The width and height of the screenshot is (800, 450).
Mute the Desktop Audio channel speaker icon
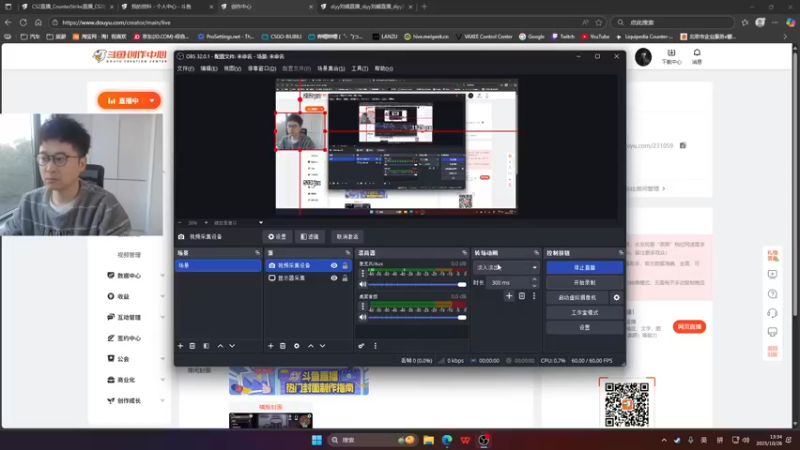[363, 317]
